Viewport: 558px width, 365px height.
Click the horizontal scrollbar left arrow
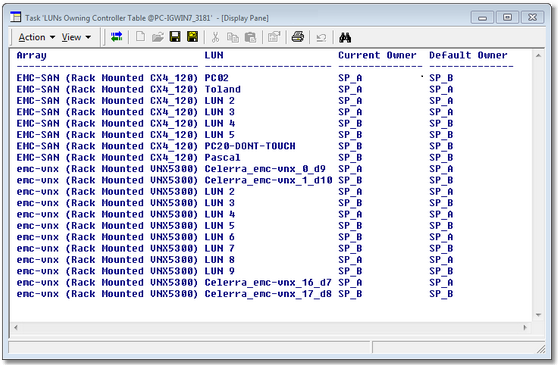(x=16, y=327)
